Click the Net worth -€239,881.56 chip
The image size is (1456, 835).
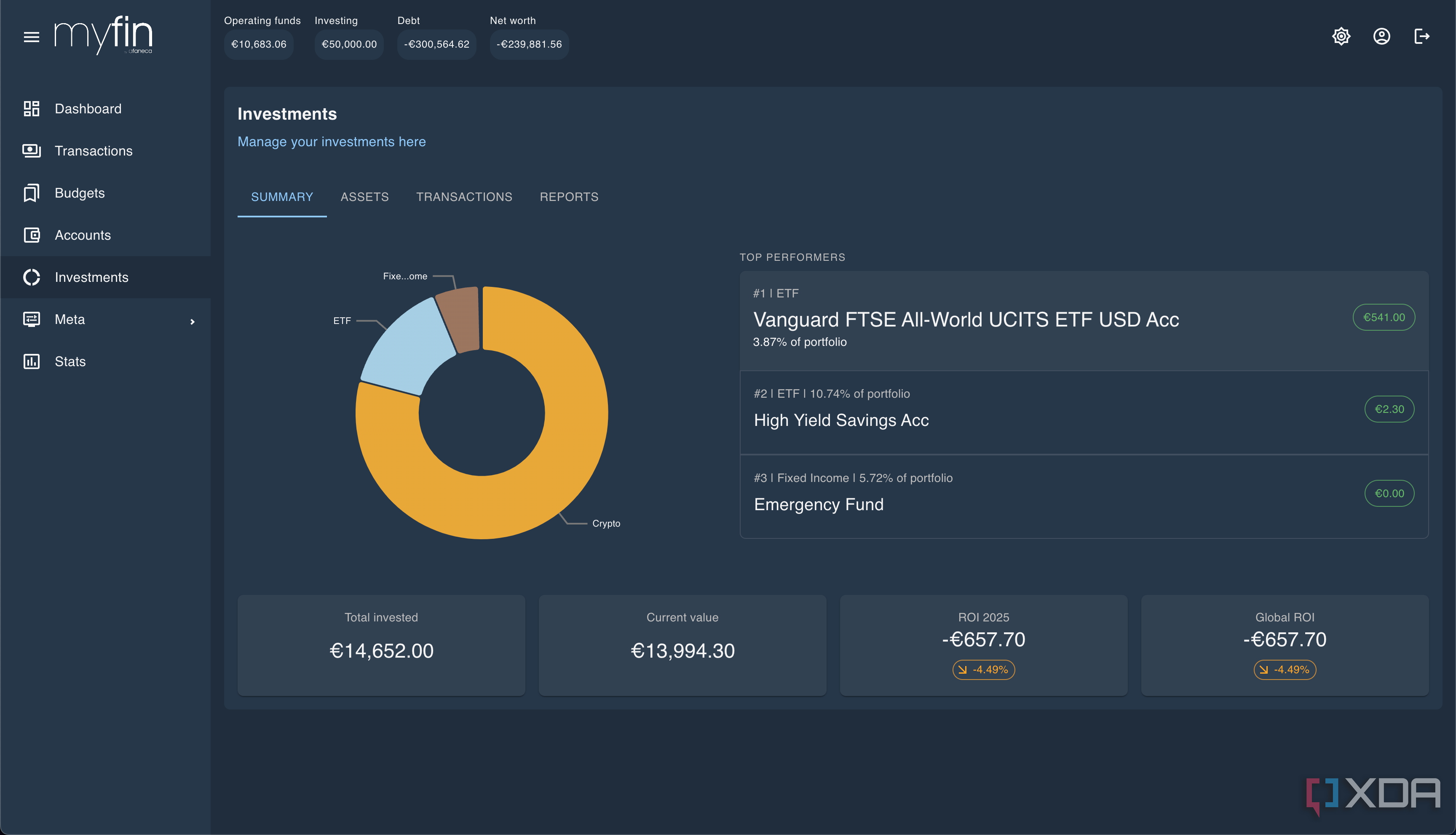click(x=529, y=44)
